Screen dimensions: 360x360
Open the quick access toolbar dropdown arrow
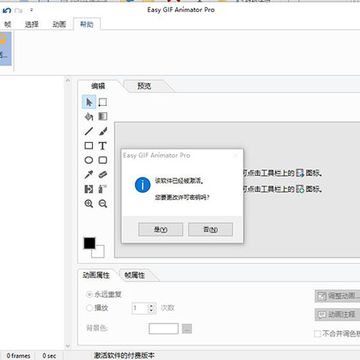31,10
